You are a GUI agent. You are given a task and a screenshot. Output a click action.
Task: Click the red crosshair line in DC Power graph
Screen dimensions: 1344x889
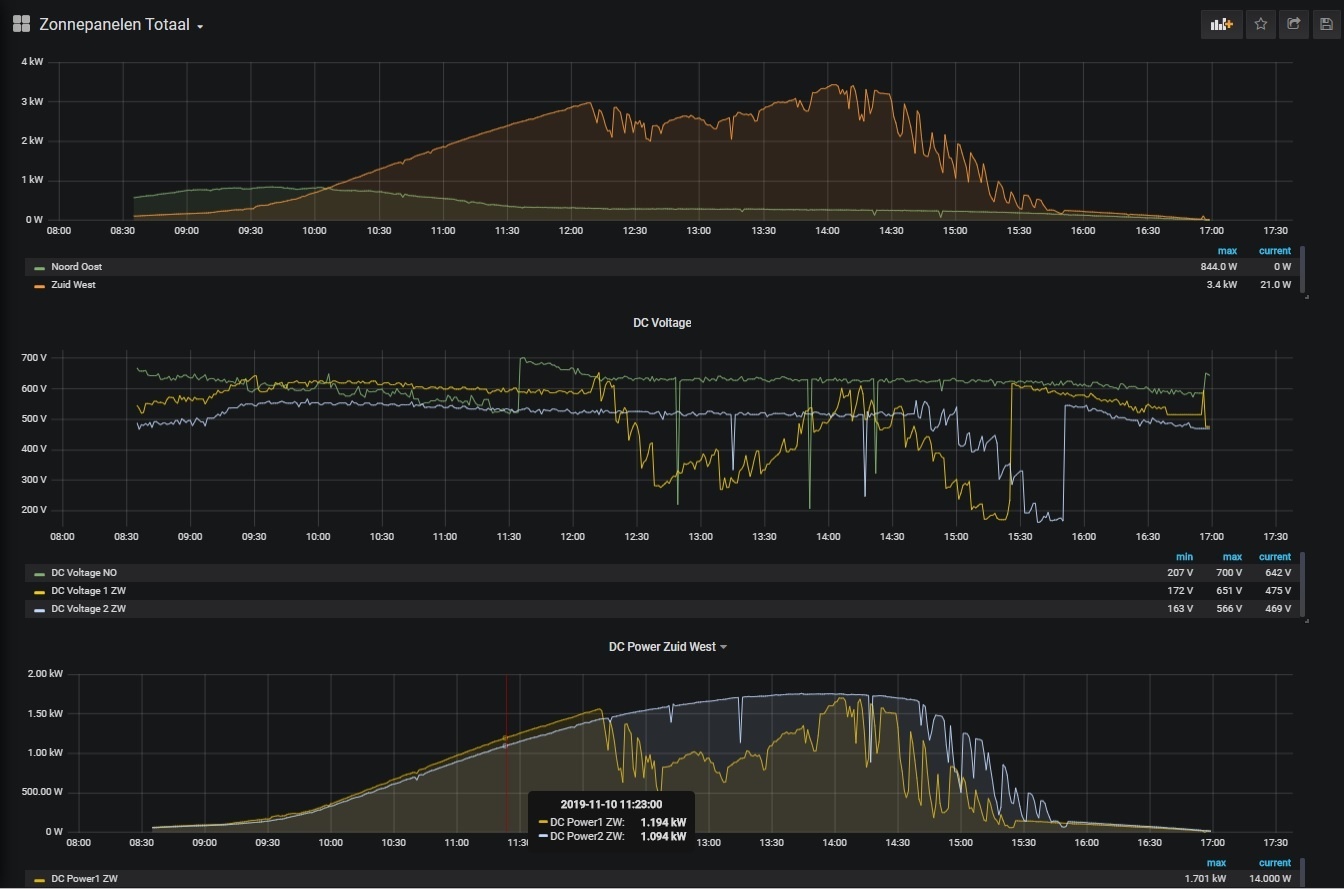click(x=506, y=752)
